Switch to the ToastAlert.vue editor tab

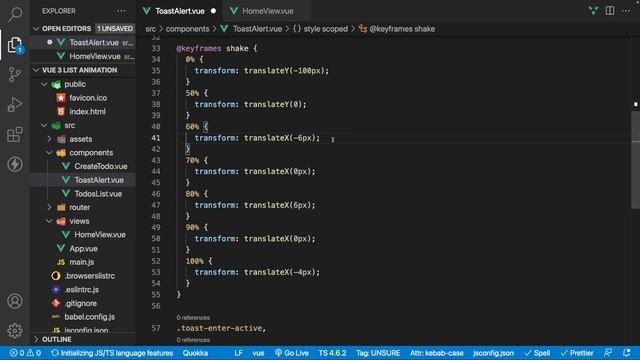180,11
